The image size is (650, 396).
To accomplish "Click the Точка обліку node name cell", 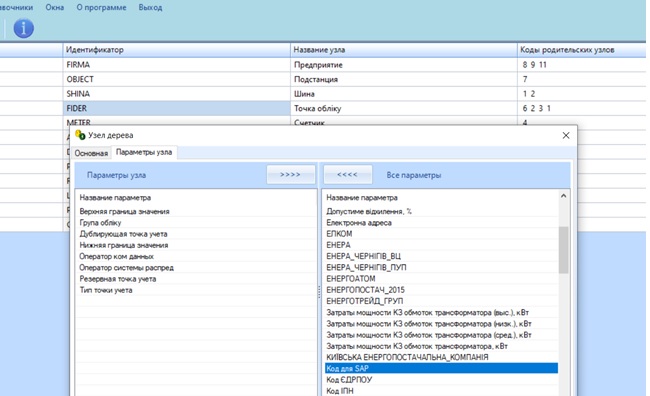I will (x=404, y=108).
